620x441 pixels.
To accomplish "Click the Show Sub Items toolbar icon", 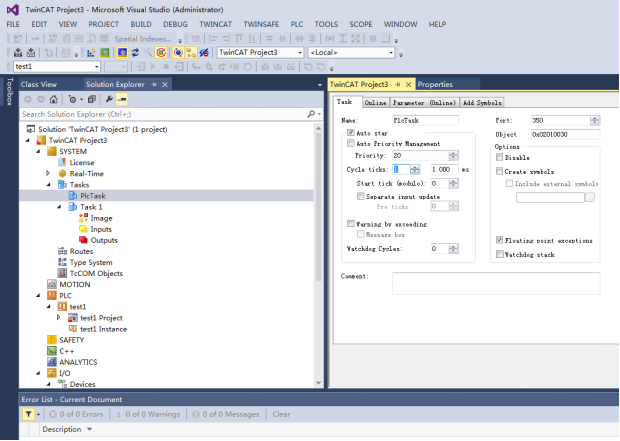I will click(191, 53).
